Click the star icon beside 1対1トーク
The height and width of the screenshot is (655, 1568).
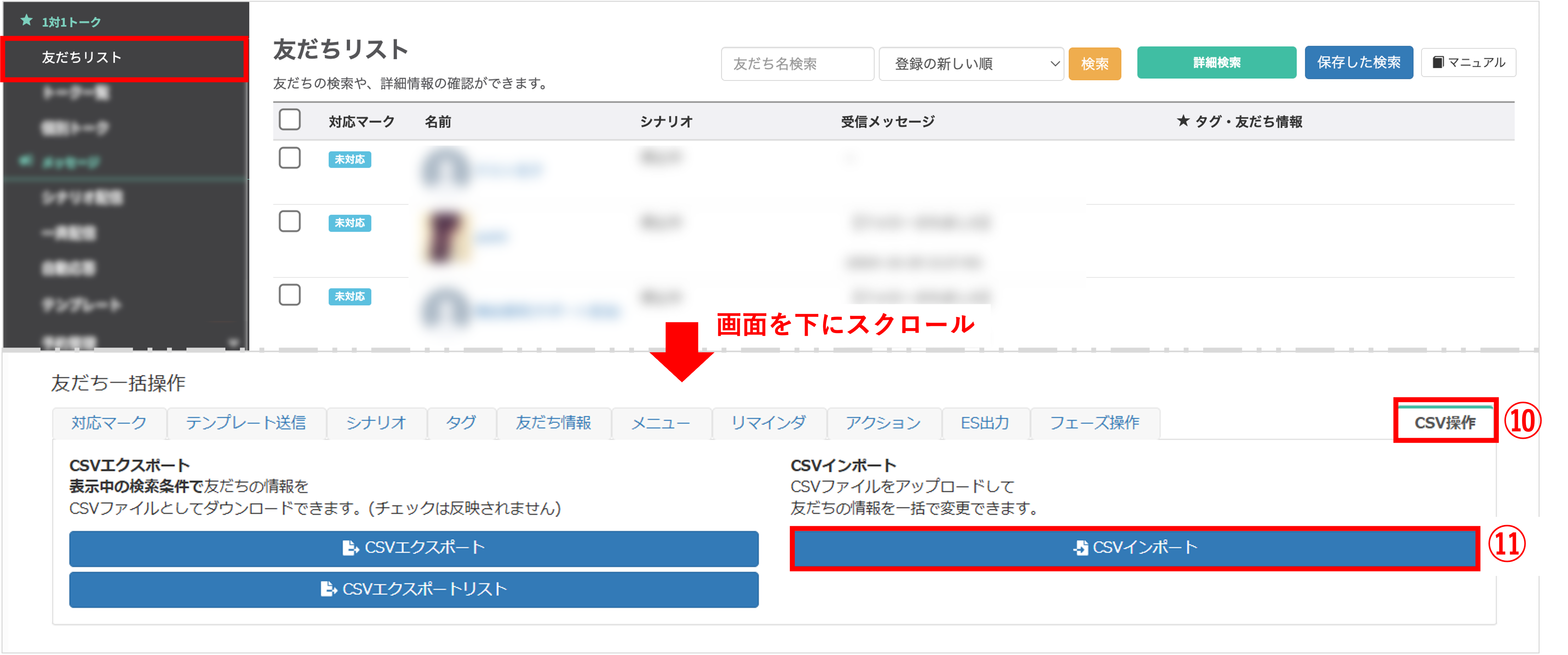[x=26, y=21]
